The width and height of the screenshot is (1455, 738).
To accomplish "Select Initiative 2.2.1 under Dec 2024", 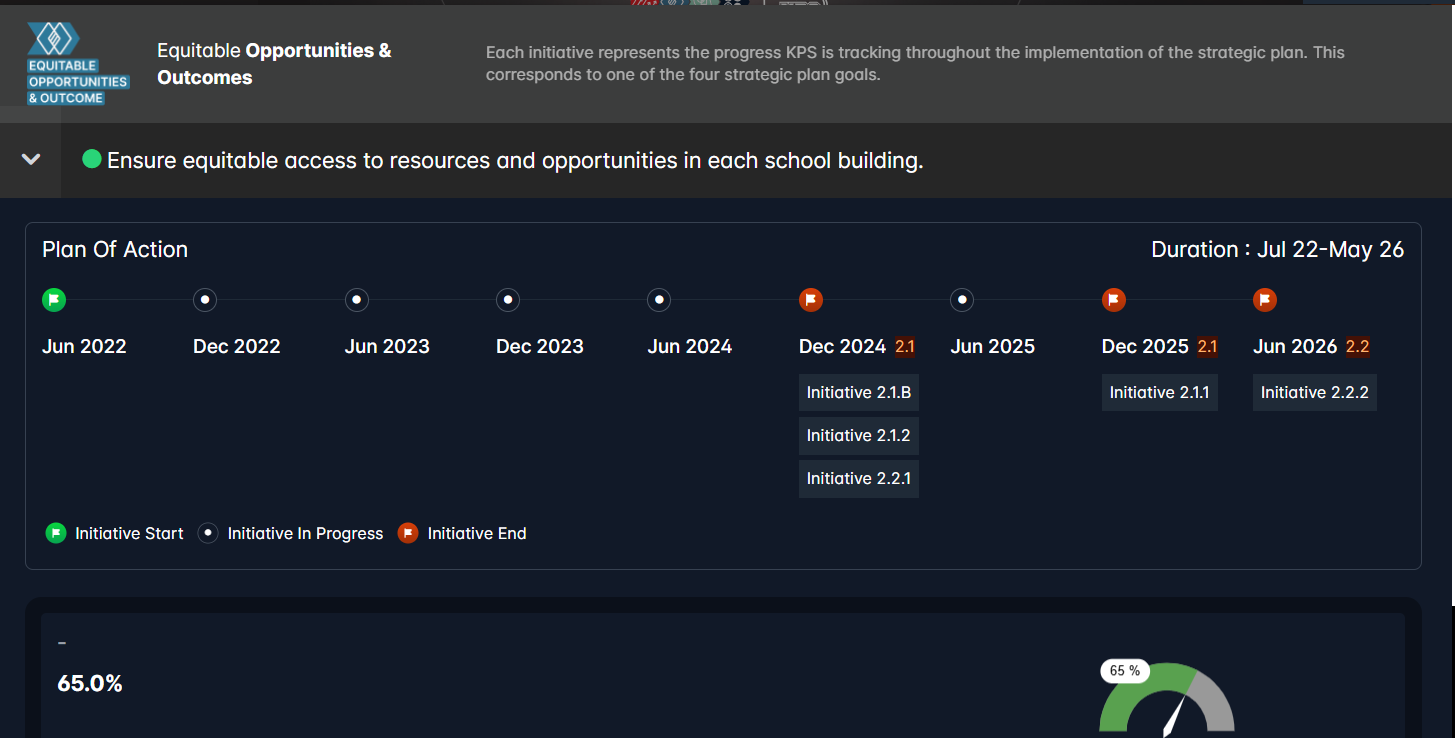I will click(x=858, y=478).
